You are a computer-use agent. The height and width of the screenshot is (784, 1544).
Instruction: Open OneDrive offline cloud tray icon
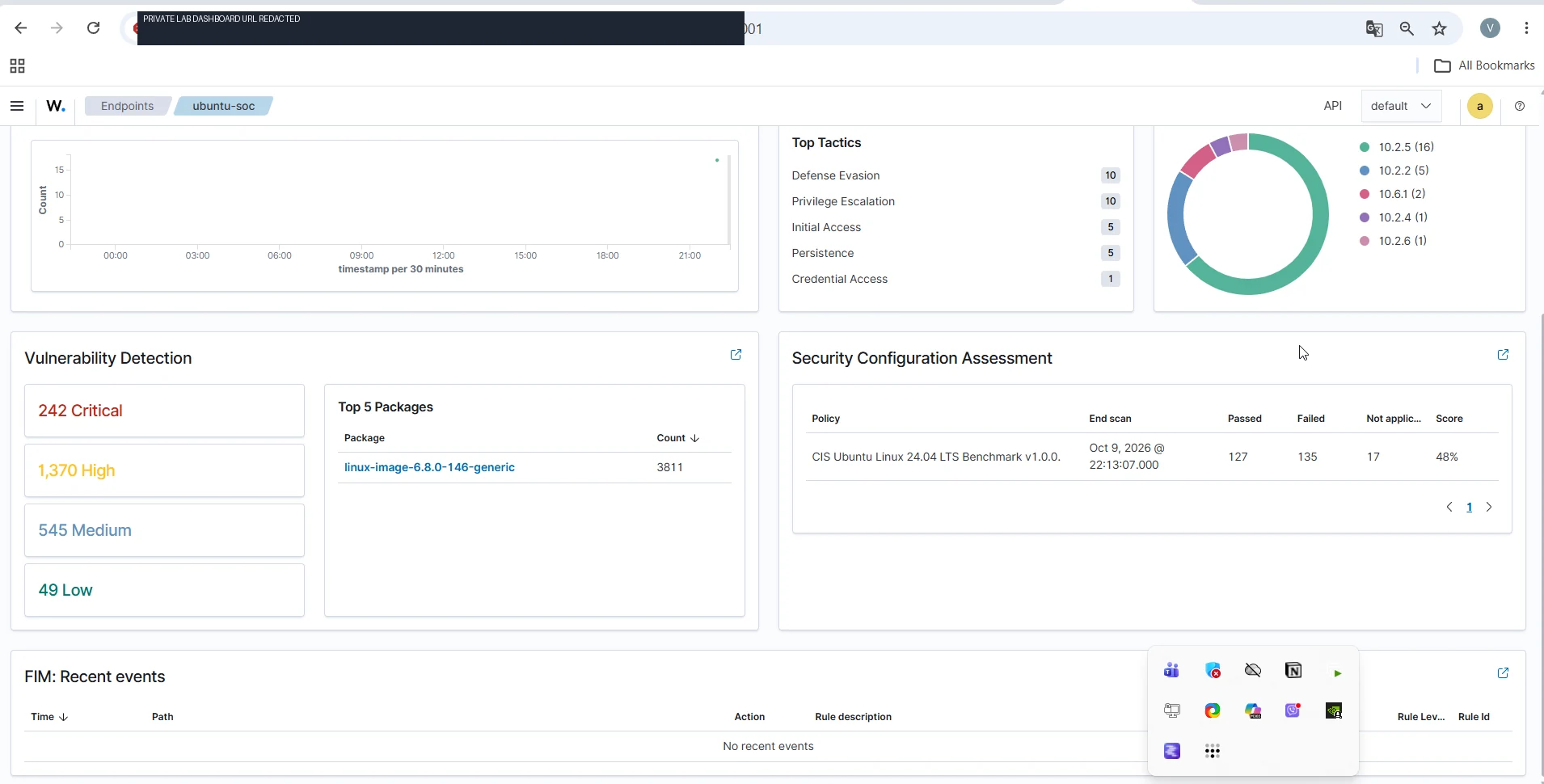pos(1253,670)
